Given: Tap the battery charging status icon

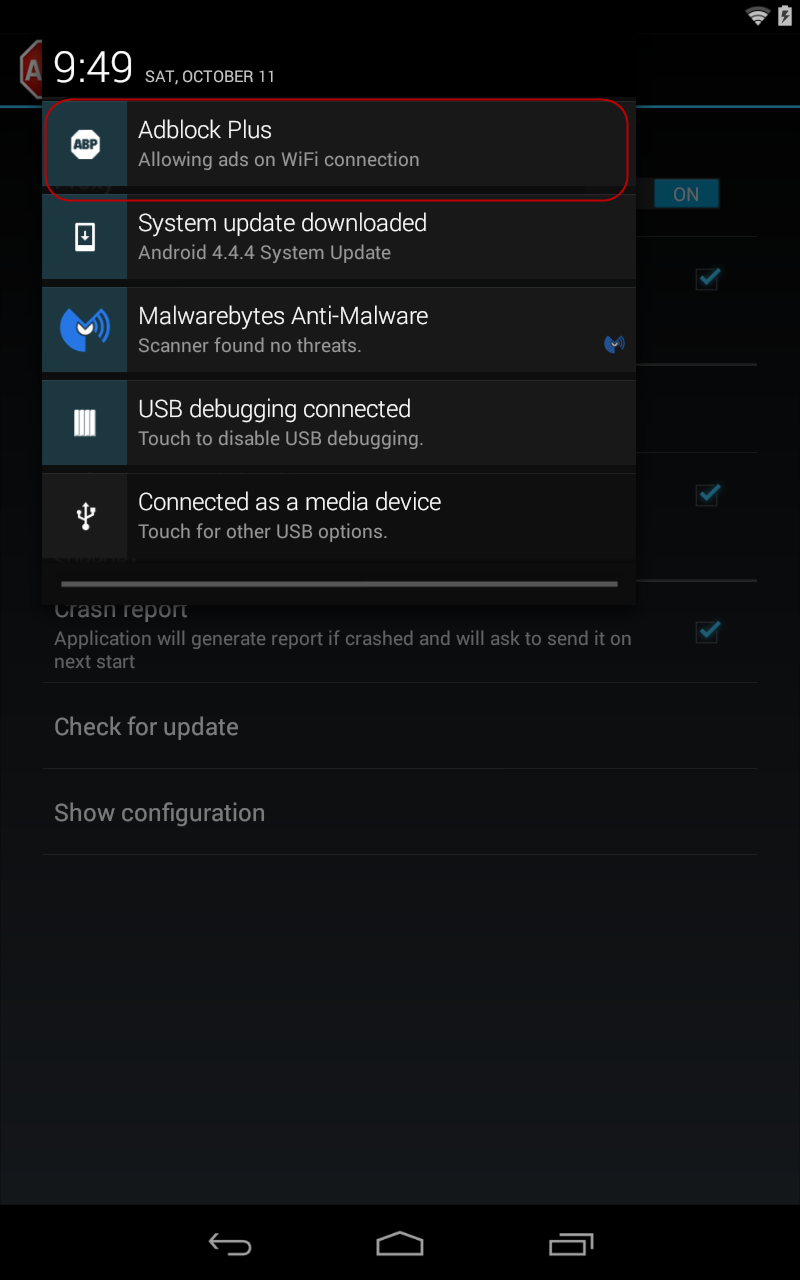Looking at the screenshot, I should [x=783, y=16].
